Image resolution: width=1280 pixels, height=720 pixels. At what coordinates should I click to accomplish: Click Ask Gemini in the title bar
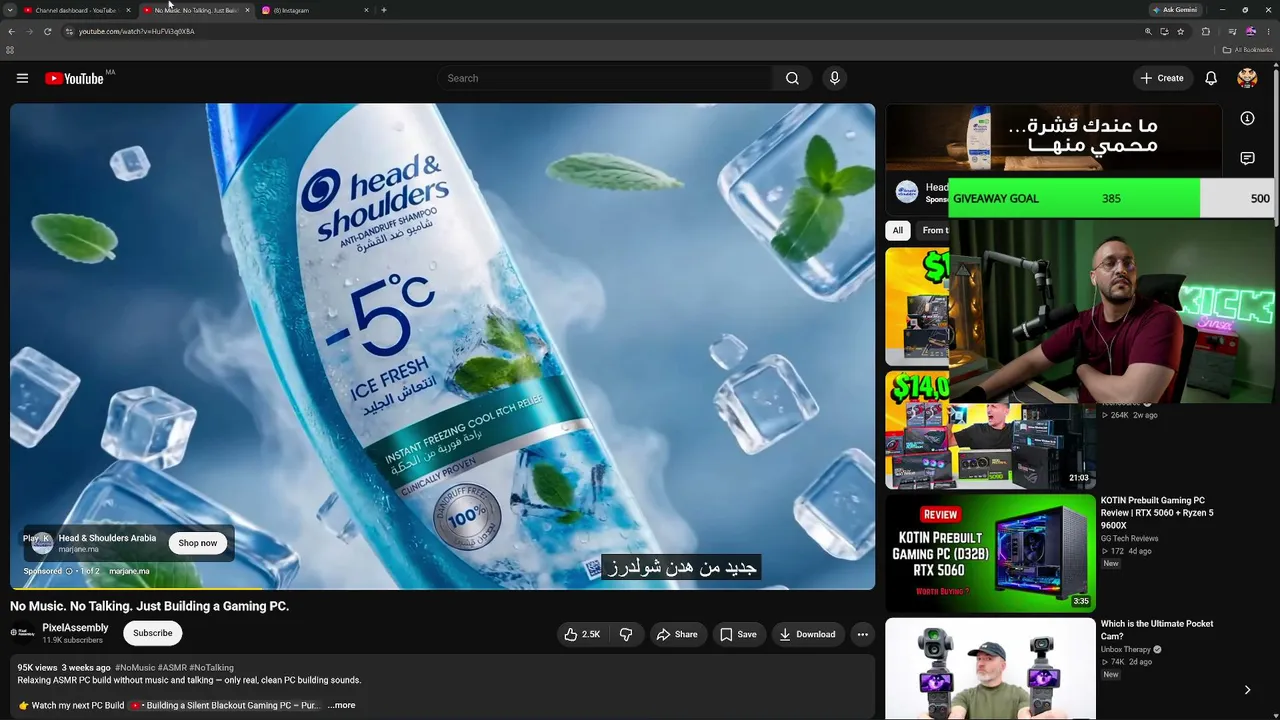[x=1175, y=10]
